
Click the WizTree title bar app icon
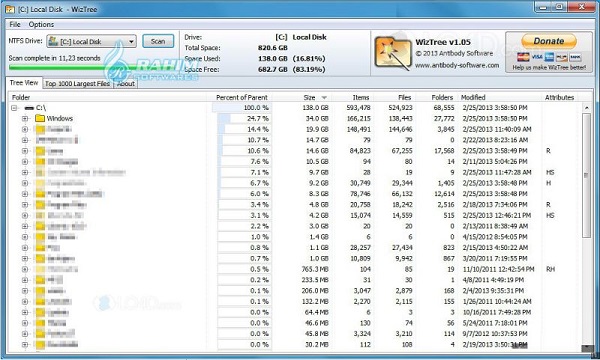[x=10, y=9]
